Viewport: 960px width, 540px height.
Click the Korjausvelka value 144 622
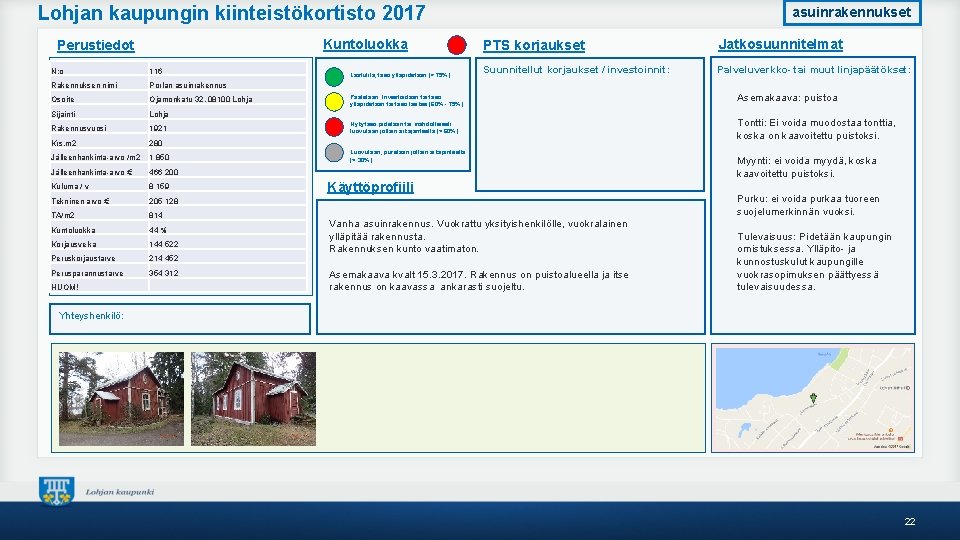coord(163,244)
